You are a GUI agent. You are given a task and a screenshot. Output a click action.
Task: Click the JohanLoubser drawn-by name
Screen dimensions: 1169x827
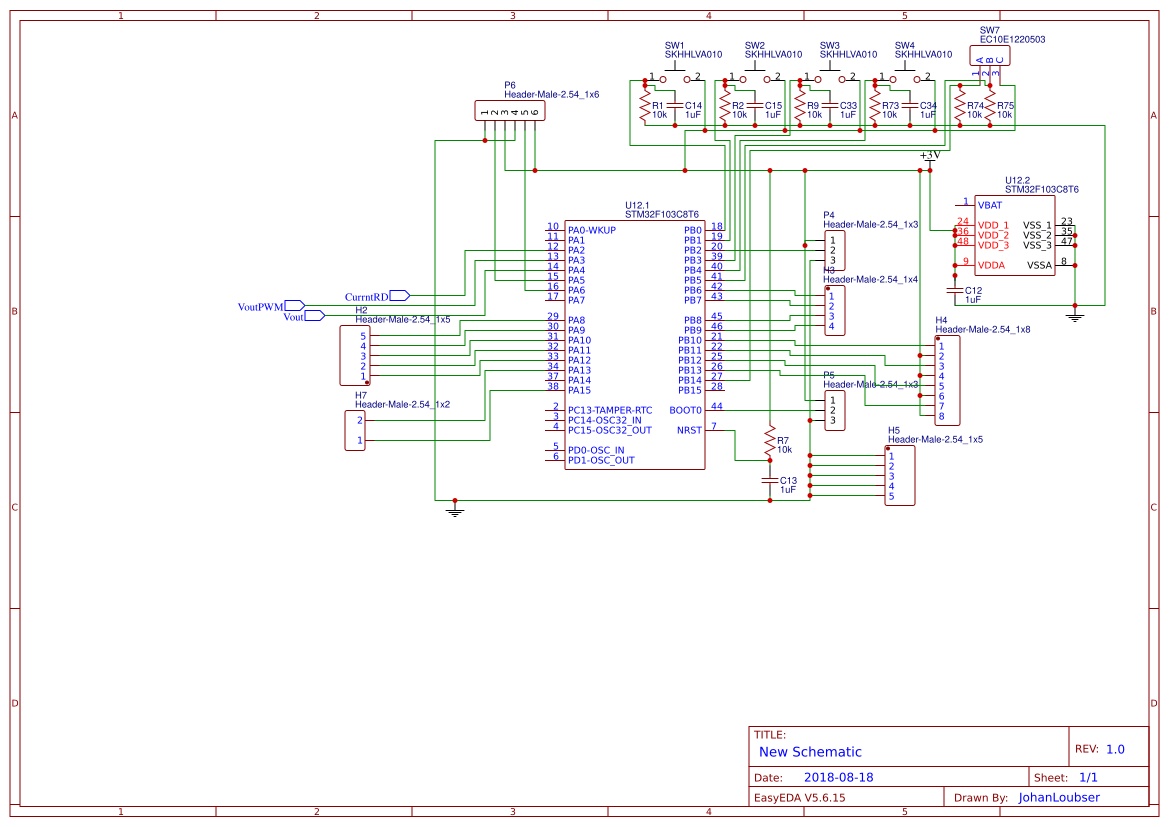click(x=1058, y=797)
